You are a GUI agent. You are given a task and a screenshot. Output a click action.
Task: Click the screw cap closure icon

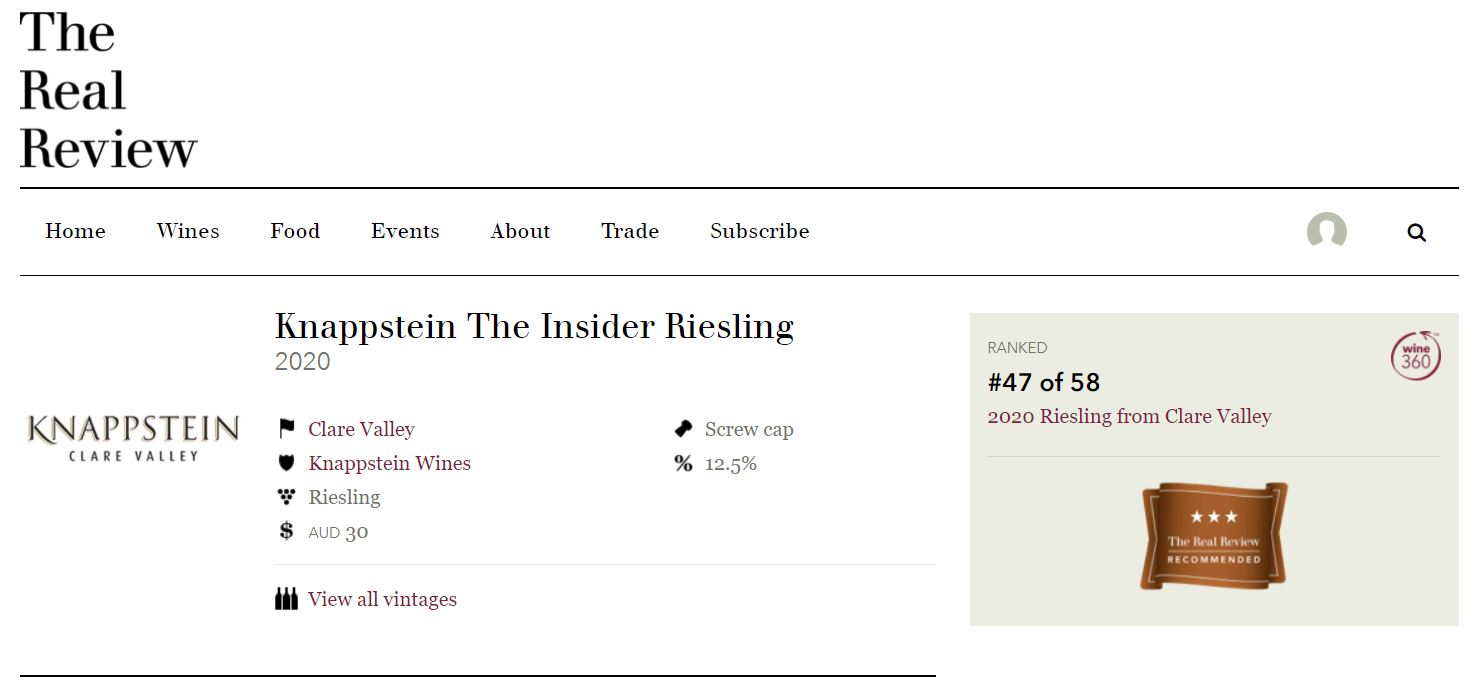click(684, 429)
